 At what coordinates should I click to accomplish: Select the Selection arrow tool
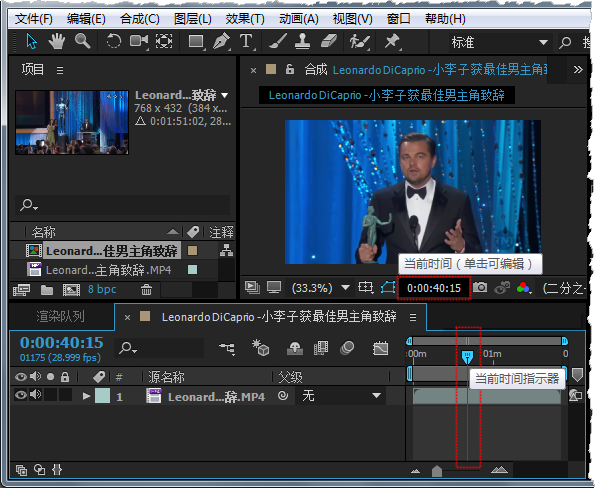pyautogui.click(x=32, y=41)
